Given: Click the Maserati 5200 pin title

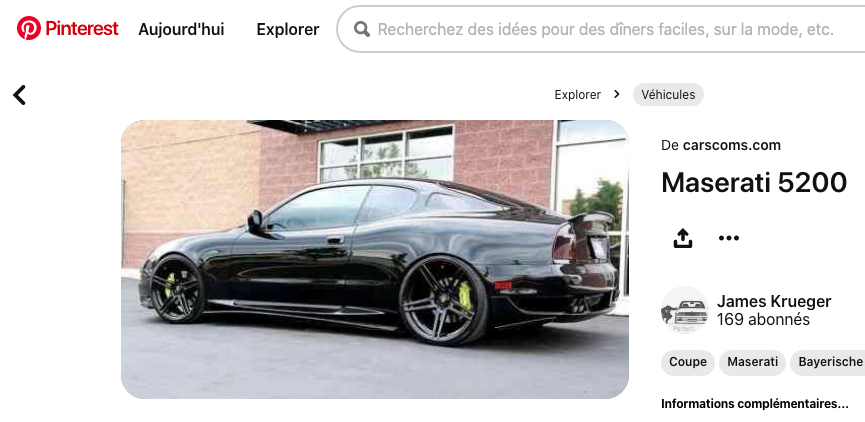Looking at the screenshot, I should coord(754,183).
